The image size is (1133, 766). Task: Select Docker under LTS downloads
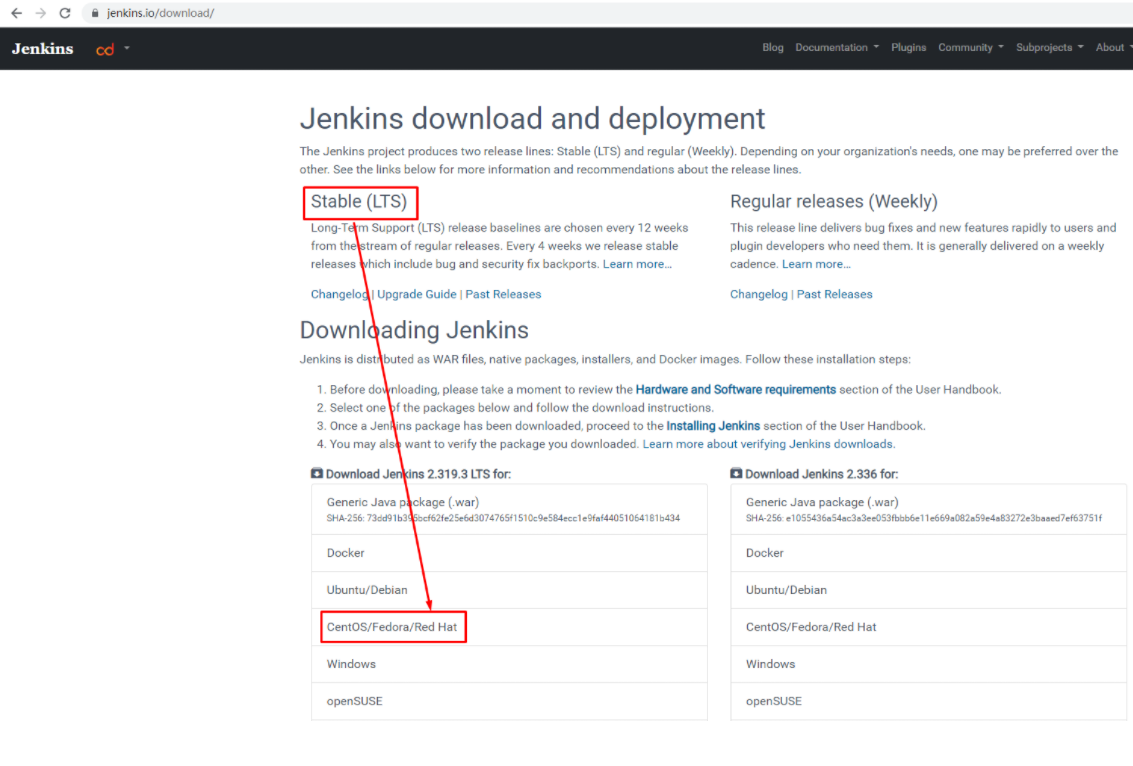[509, 553]
